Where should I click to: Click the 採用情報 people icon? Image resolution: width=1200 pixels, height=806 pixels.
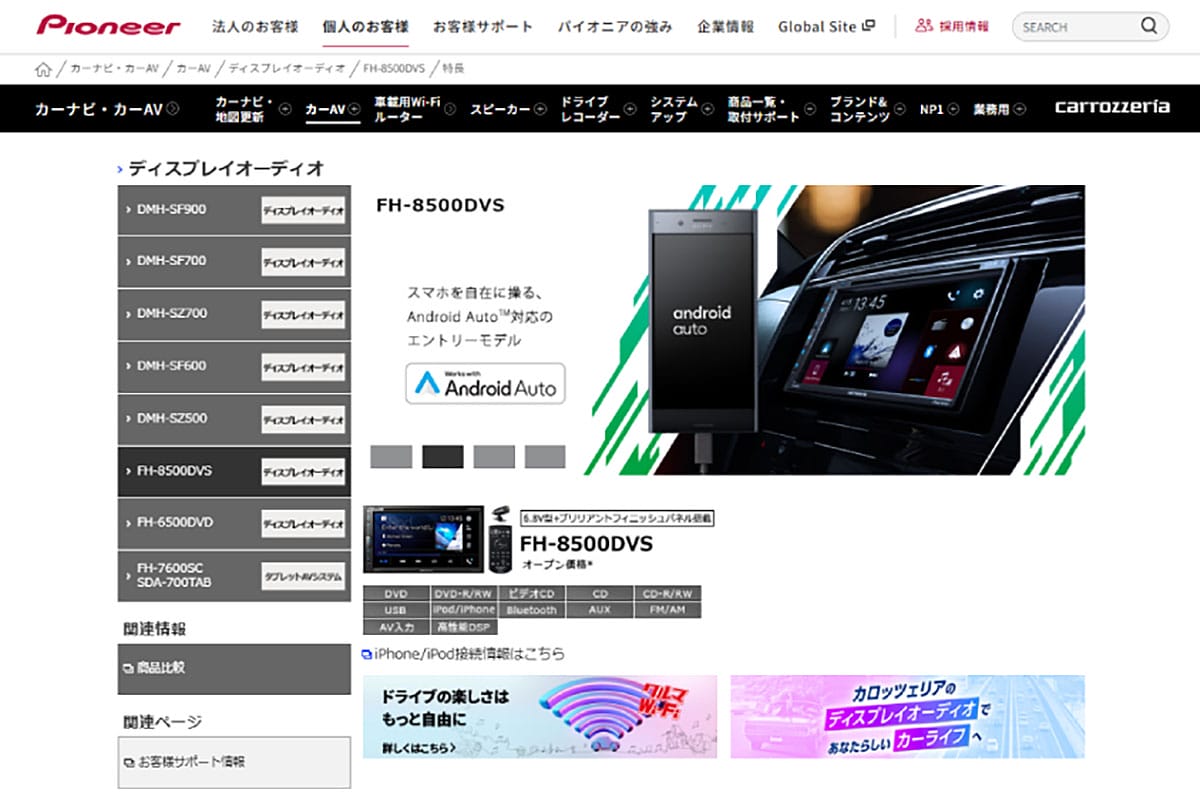point(924,26)
